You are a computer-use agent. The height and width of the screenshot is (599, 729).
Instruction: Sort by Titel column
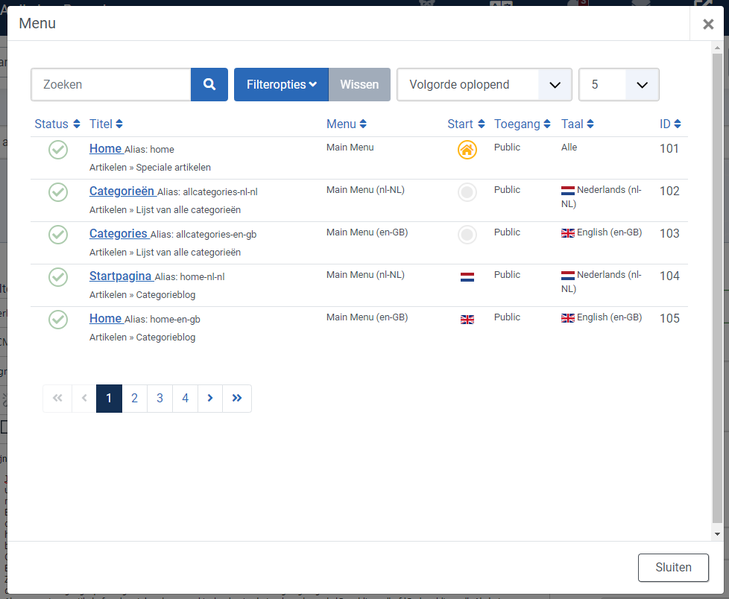[106, 124]
